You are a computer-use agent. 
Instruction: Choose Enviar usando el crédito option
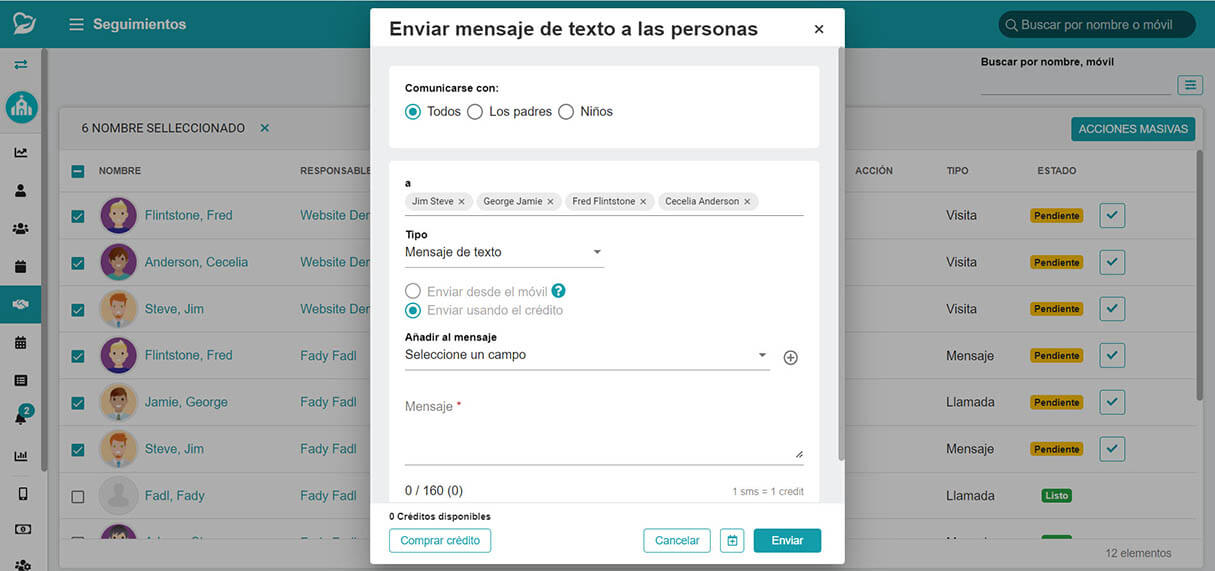(413, 310)
